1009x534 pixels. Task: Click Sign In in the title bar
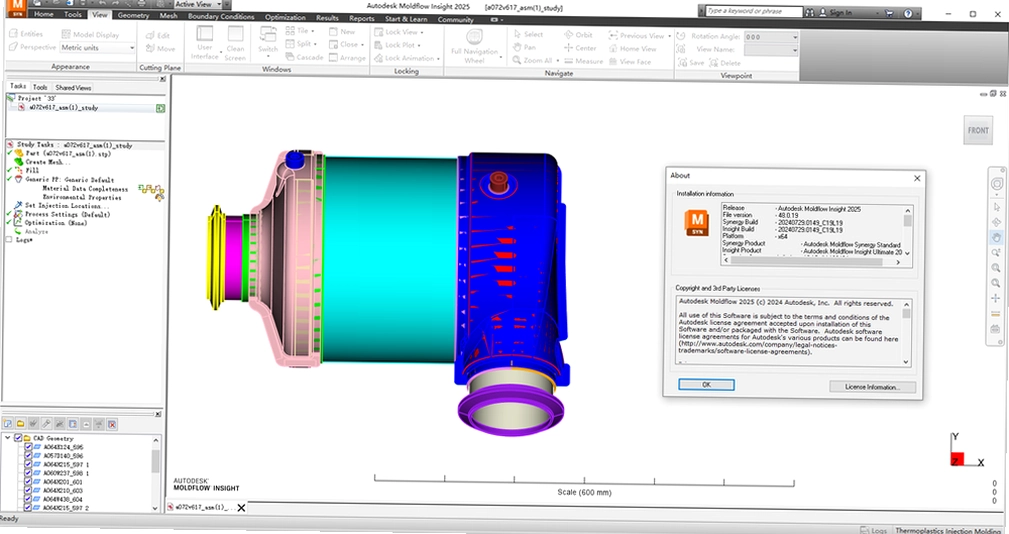840,12
